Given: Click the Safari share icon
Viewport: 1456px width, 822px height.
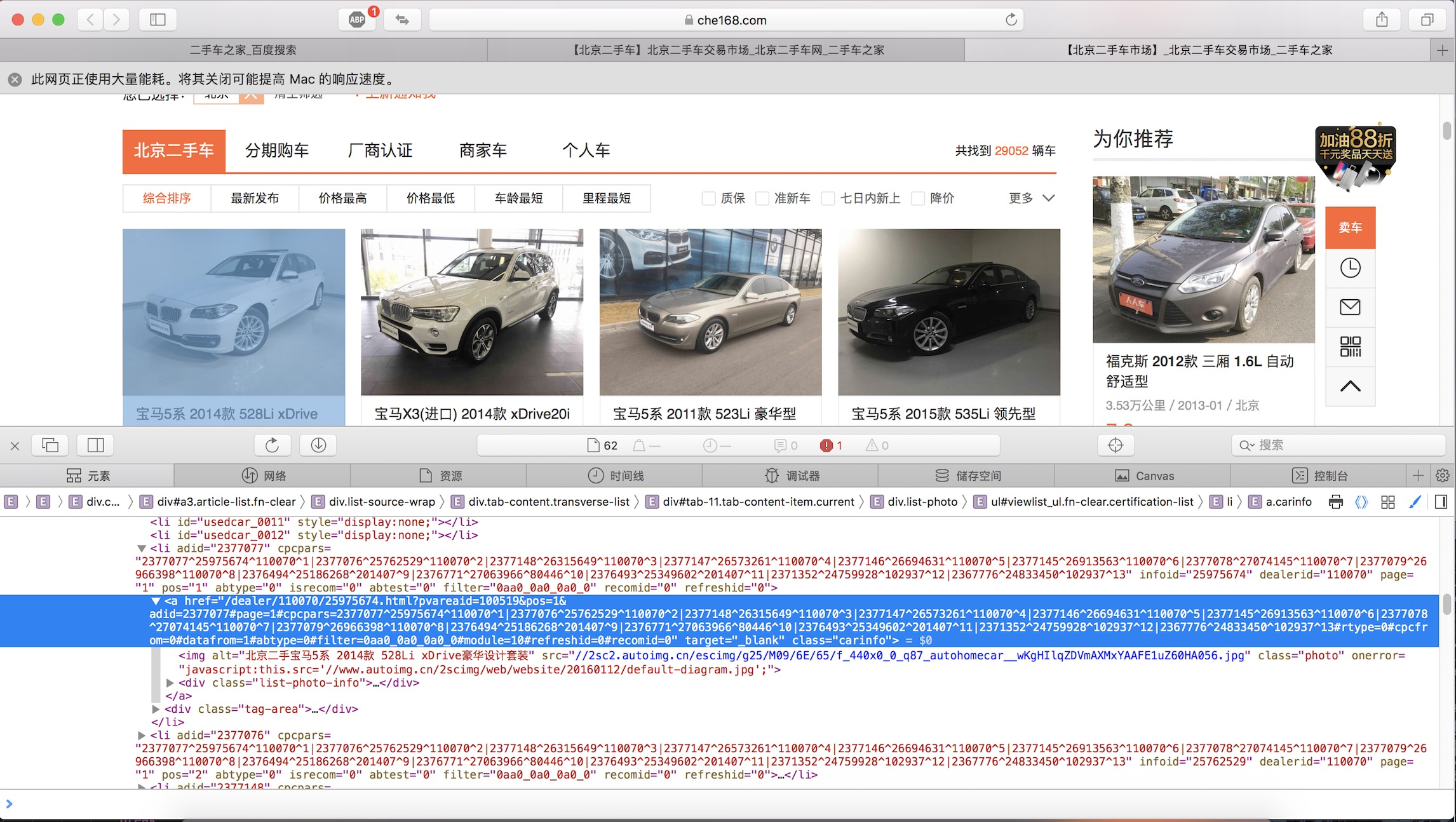Looking at the screenshot, I should [x=1382, y=20].
